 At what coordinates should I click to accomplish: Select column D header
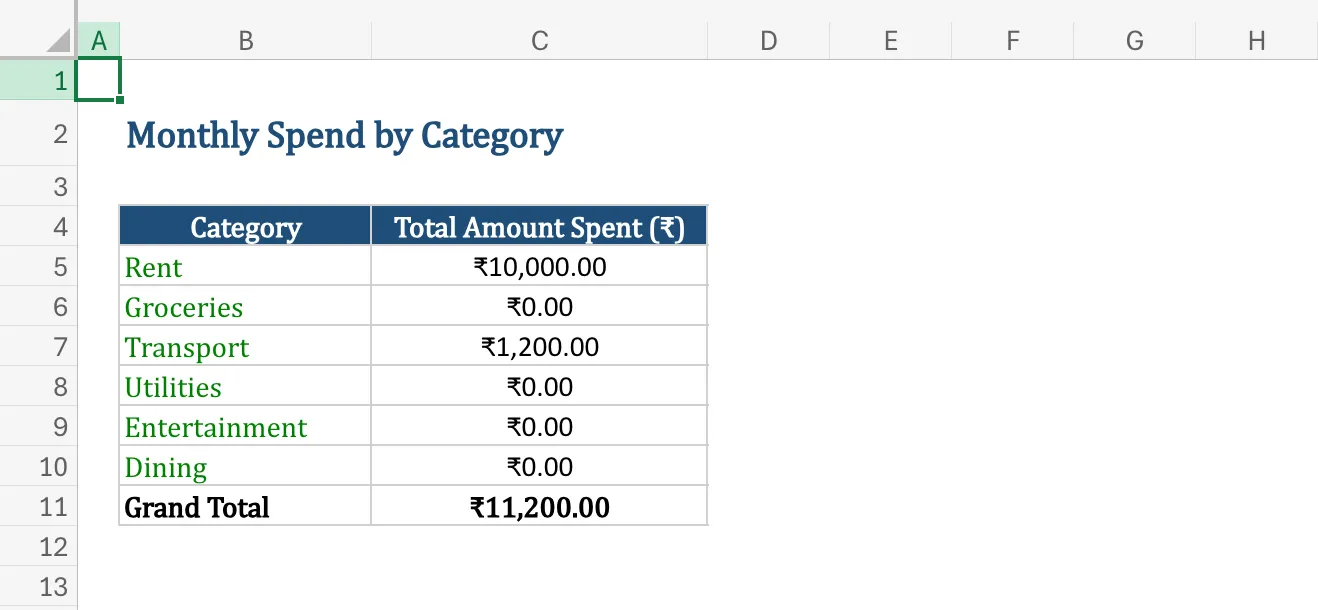[768, 40]
